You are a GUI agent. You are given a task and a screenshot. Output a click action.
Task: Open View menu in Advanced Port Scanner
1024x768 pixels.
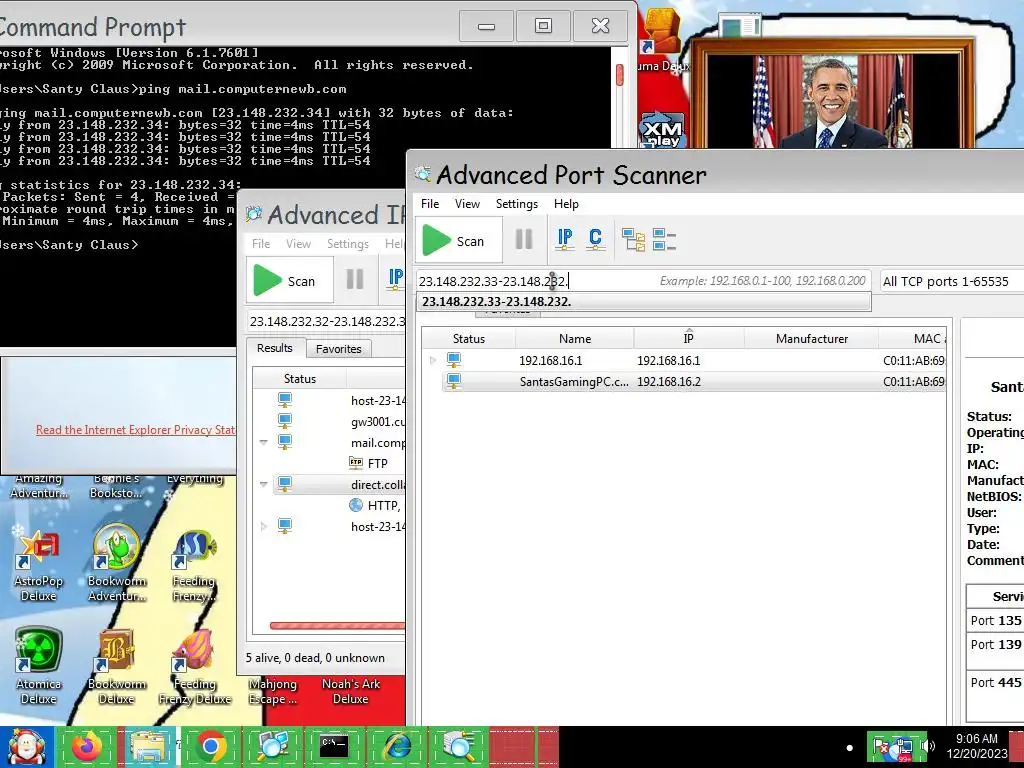click(467, 204)
